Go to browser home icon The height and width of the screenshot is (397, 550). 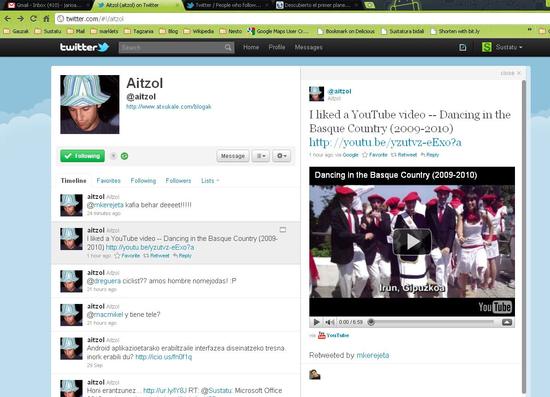pos(46,19)
